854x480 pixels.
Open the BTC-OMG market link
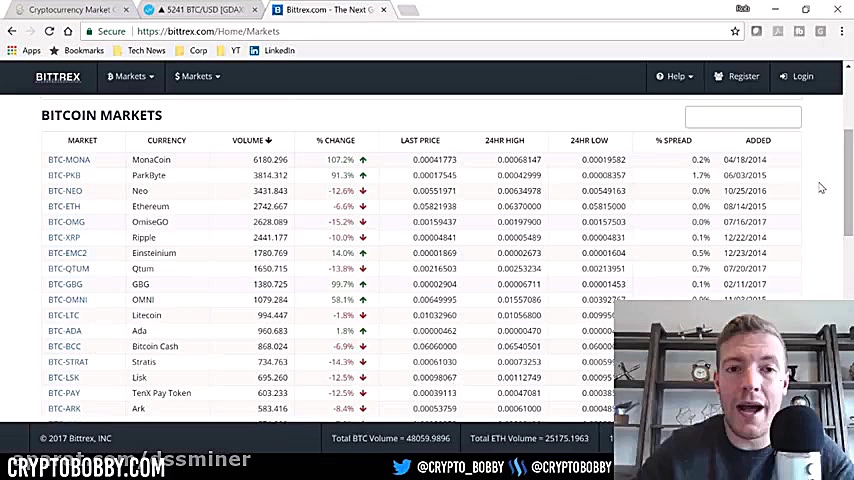[66, 222]
